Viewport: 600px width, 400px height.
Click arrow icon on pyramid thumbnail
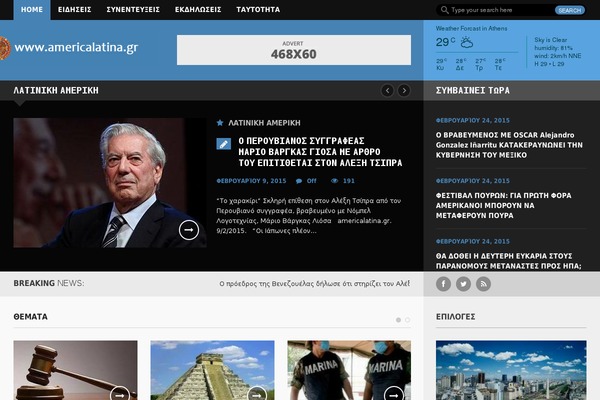coord(257,394)
